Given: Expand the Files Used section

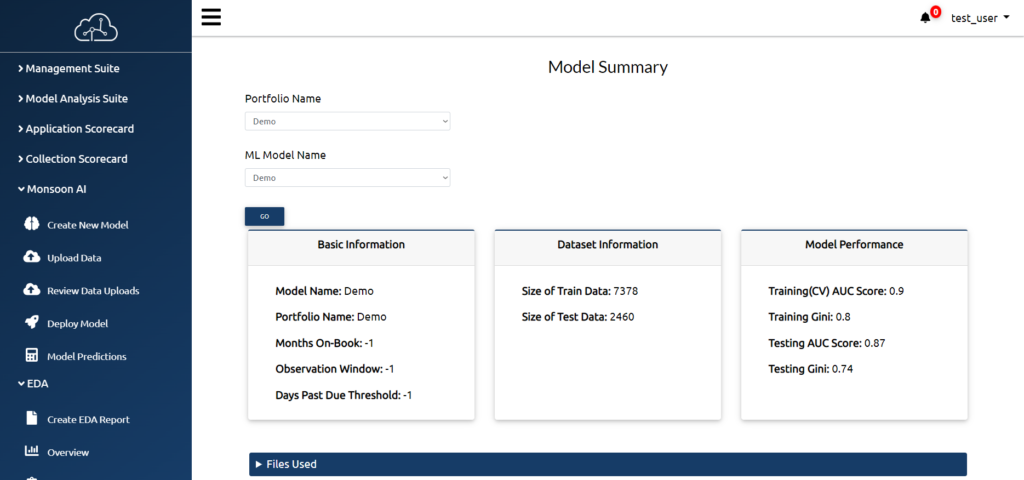Looking at the screenshot, I should [607, 464].
